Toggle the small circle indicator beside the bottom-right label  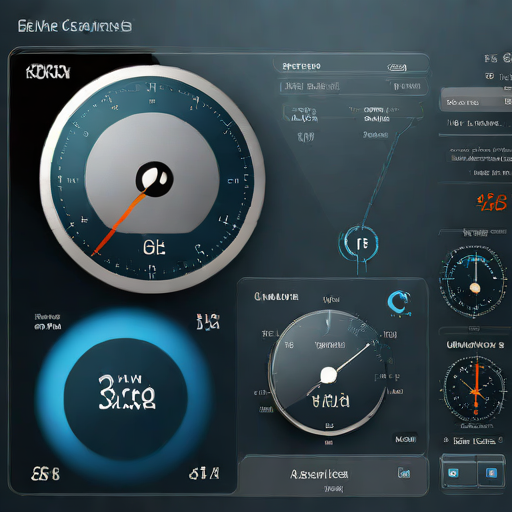[x=500, y=440]
